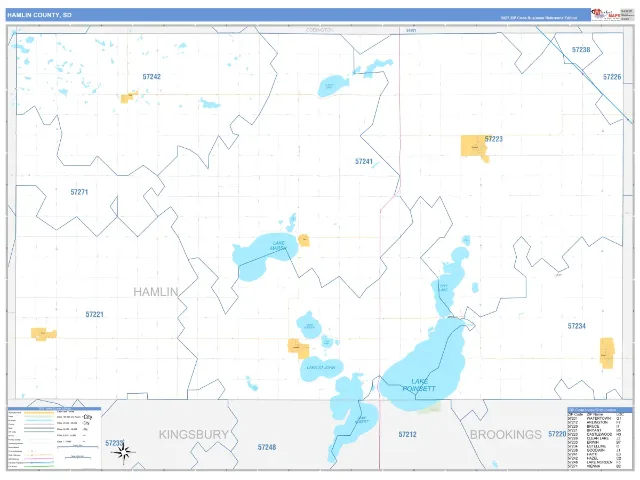The image size is (640, 480).
Task: Click the orange line sample in legend
Action: pyautogui.click(x=39, y=413)
